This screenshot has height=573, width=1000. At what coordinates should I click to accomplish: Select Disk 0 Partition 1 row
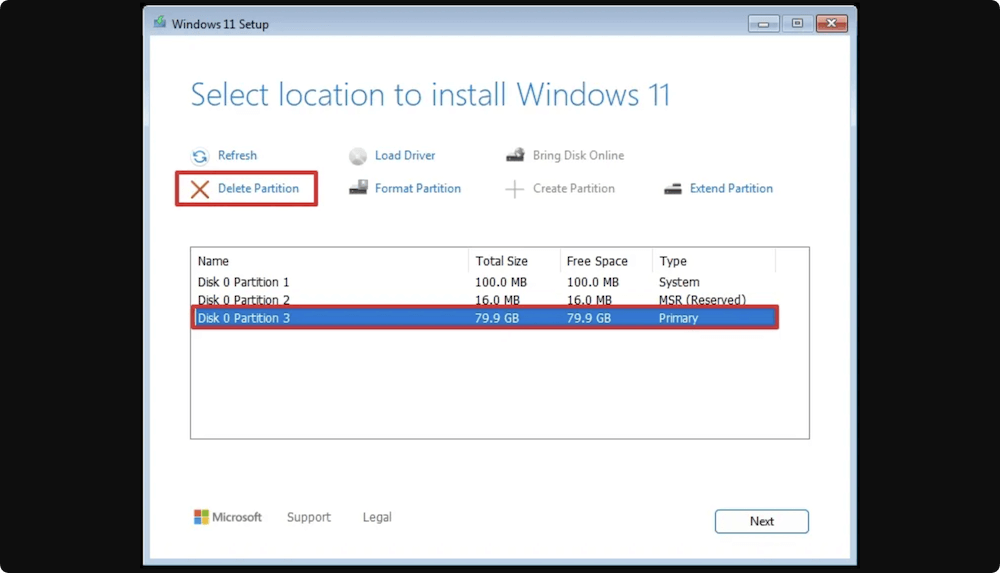coord(485,282)
